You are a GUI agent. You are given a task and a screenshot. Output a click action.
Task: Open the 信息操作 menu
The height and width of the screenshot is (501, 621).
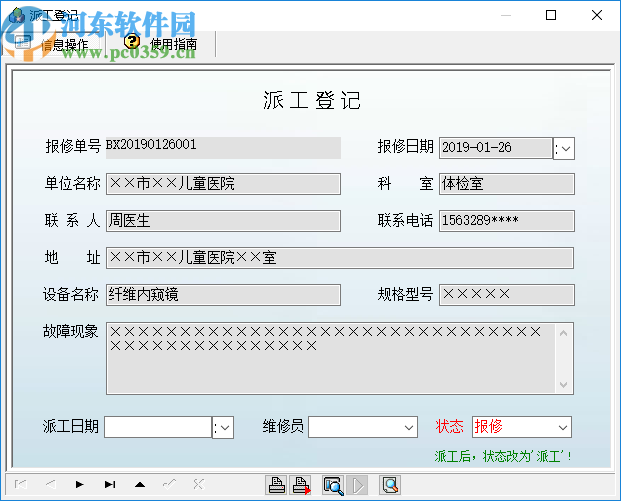click(51, 44)
